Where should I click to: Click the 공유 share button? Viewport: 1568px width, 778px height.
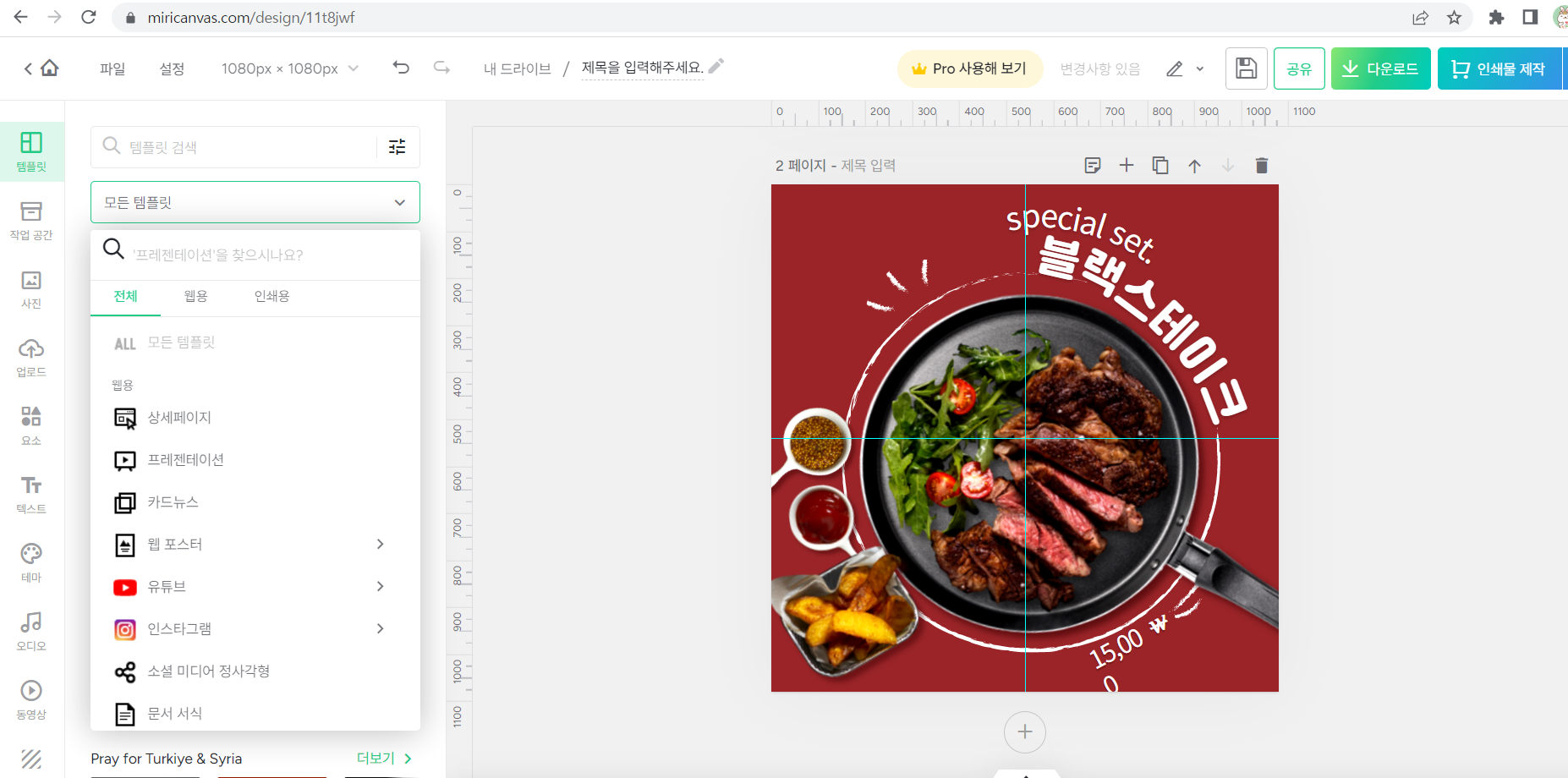pyautogui.click(x=1299, y=68)
